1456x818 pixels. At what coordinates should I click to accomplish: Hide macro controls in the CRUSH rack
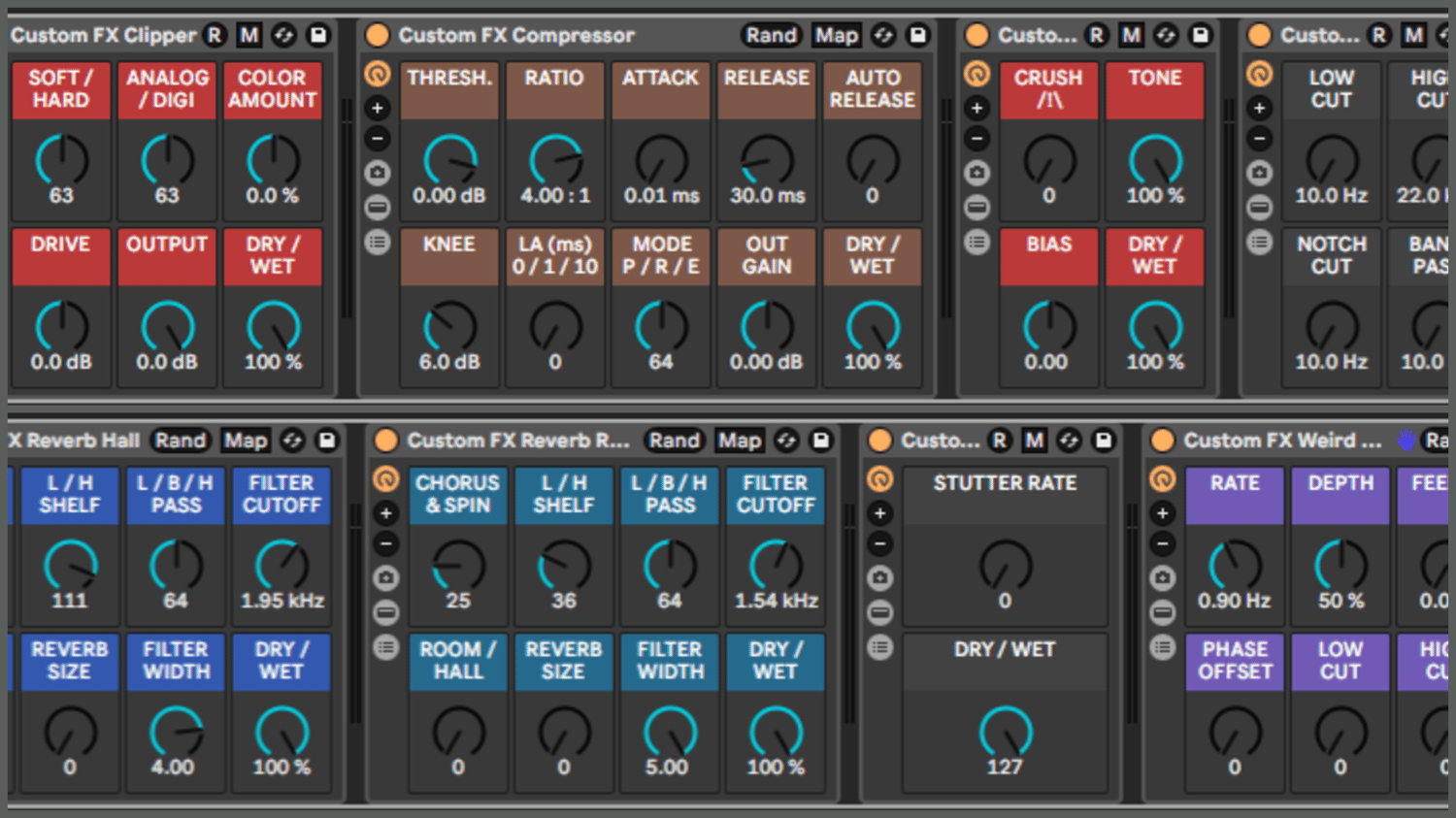(977, 74)
